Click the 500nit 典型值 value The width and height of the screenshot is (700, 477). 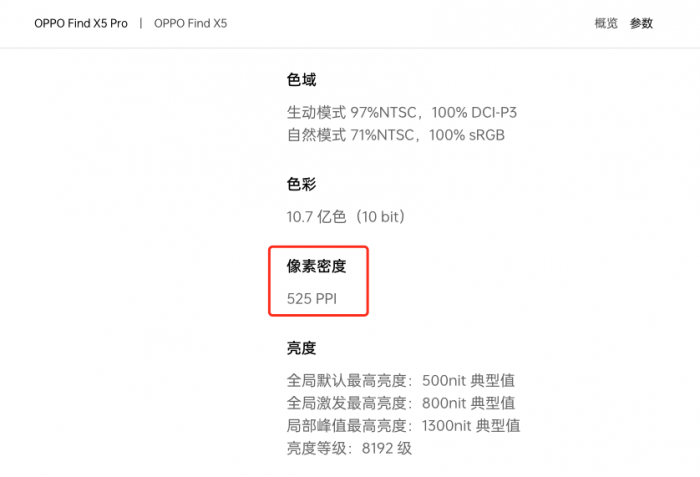(x=468, y=381)
